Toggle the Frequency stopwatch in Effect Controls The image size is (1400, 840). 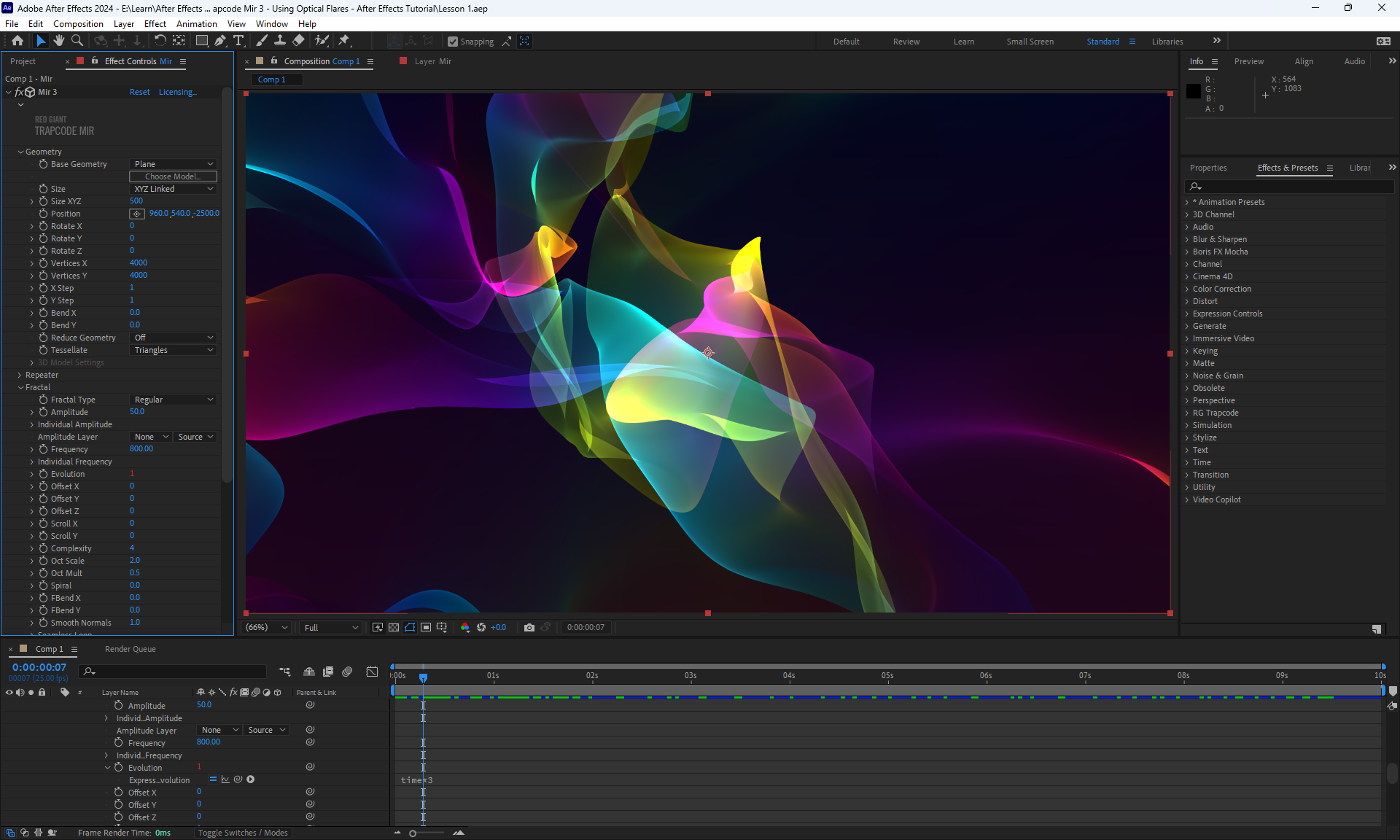click(x=44, y=449)
